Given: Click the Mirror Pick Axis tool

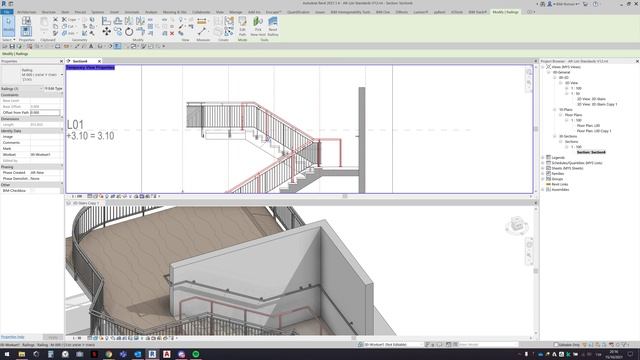Looking at the screenshot, I should 129,20.
